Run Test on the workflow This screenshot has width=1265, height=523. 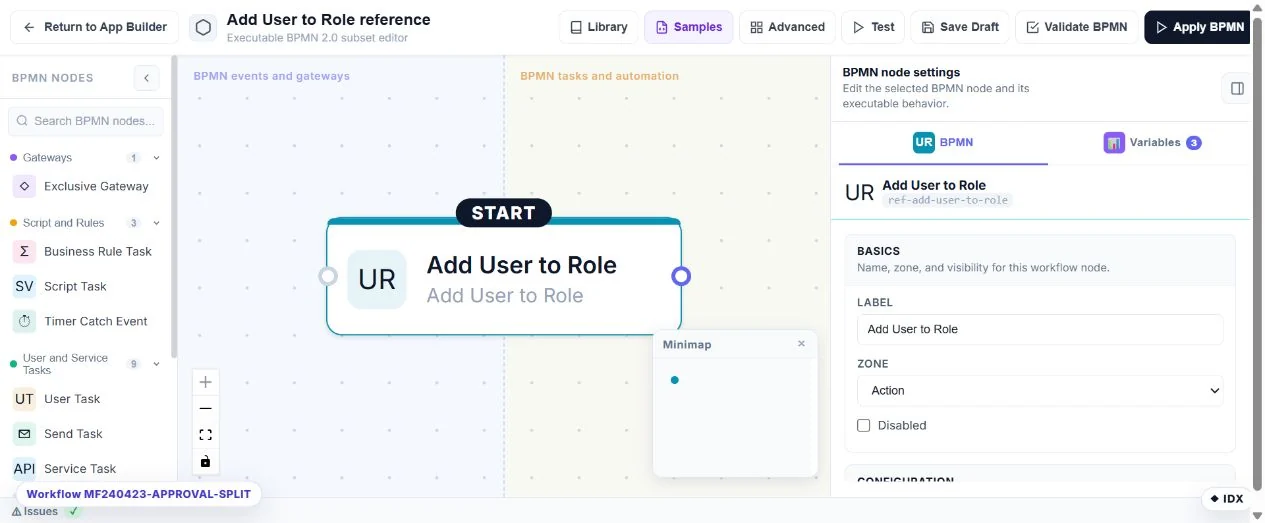coord(873,27)
